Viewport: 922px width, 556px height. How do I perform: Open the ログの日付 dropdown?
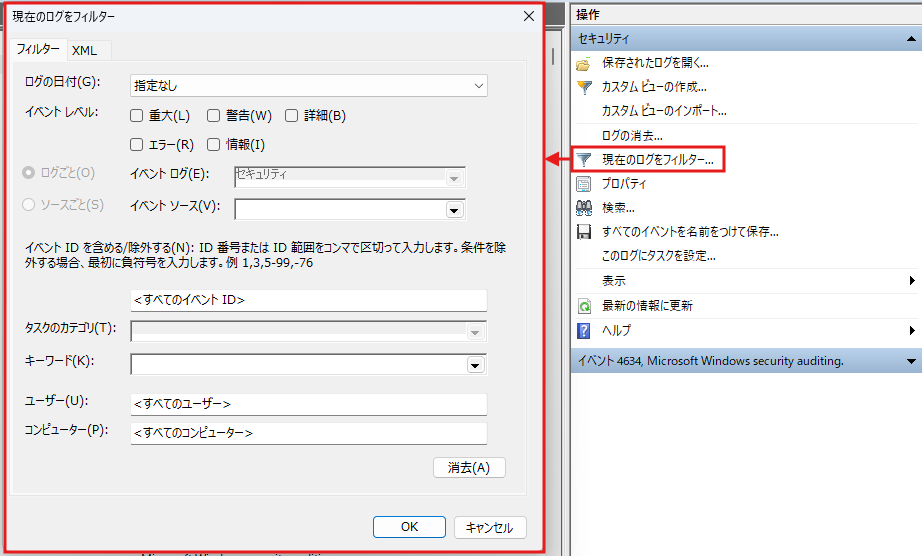(x=308, y=86)
